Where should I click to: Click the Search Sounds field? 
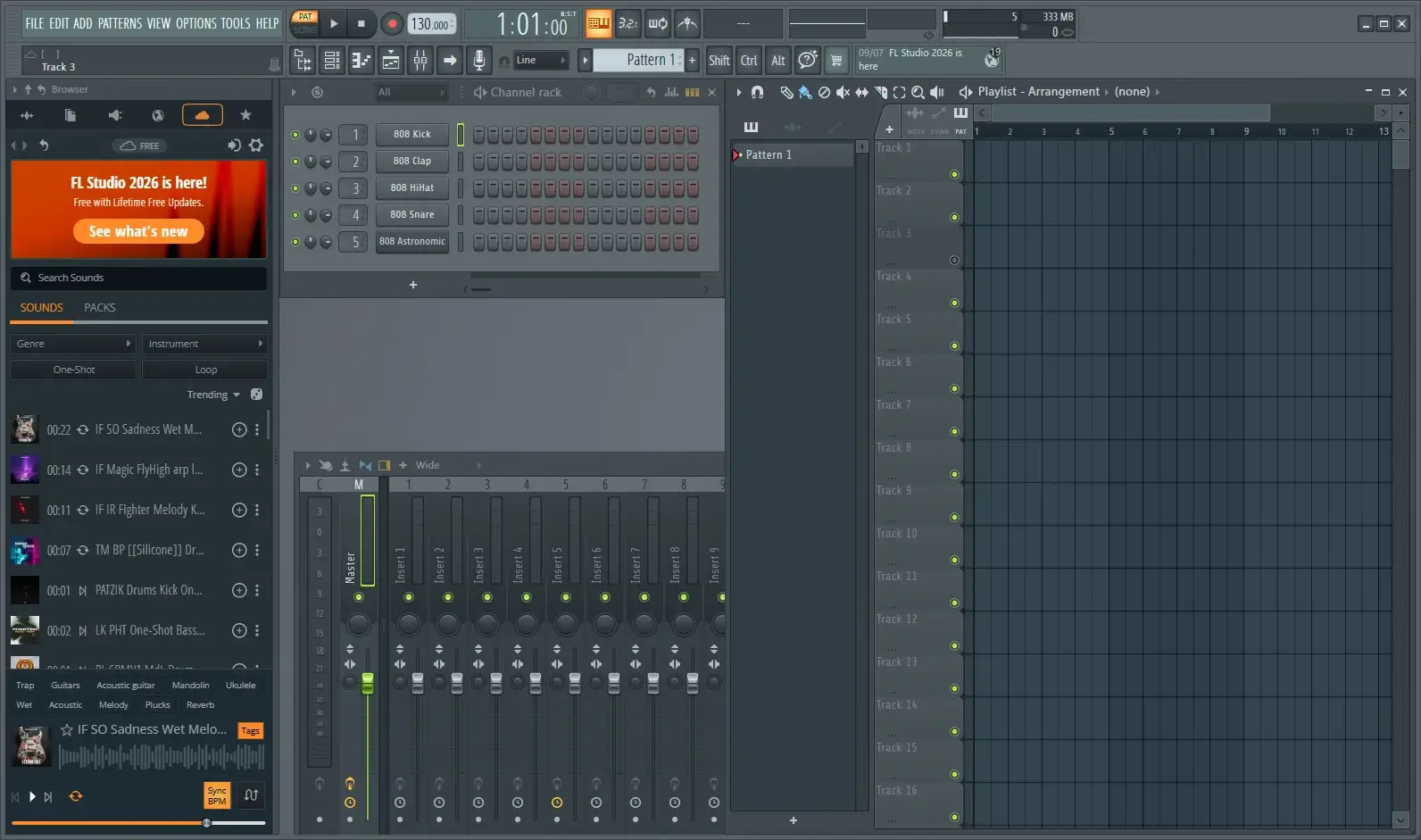(x=138, y=278)
